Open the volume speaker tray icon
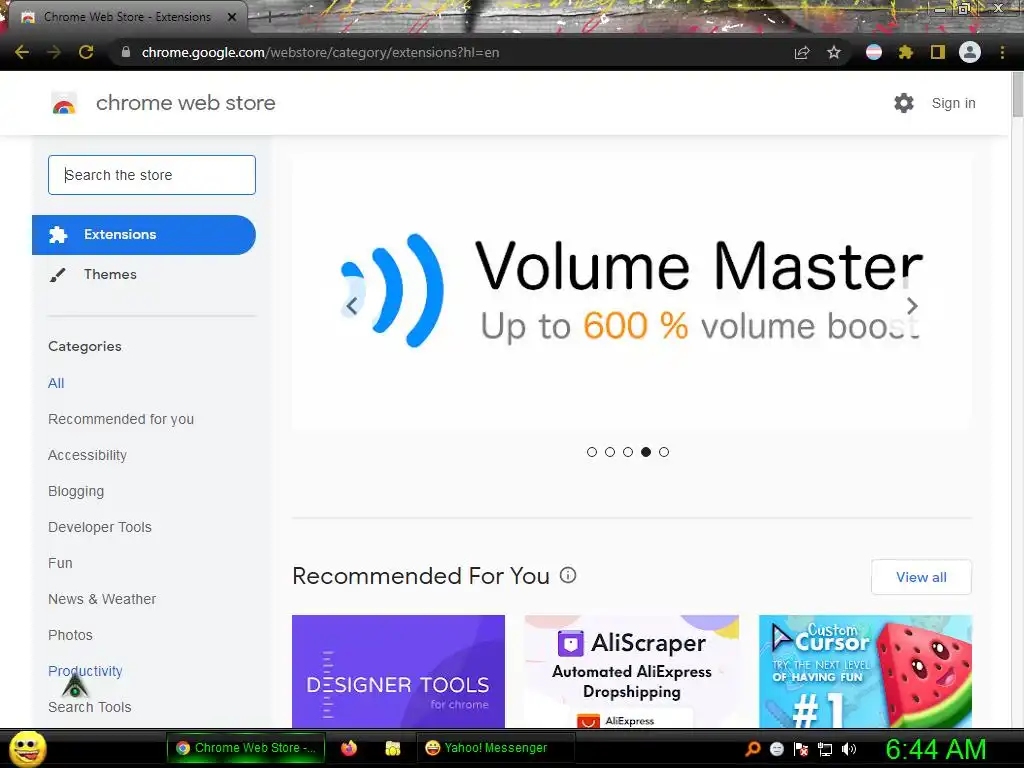This screenshot has height=768, width=1024. 849,749
